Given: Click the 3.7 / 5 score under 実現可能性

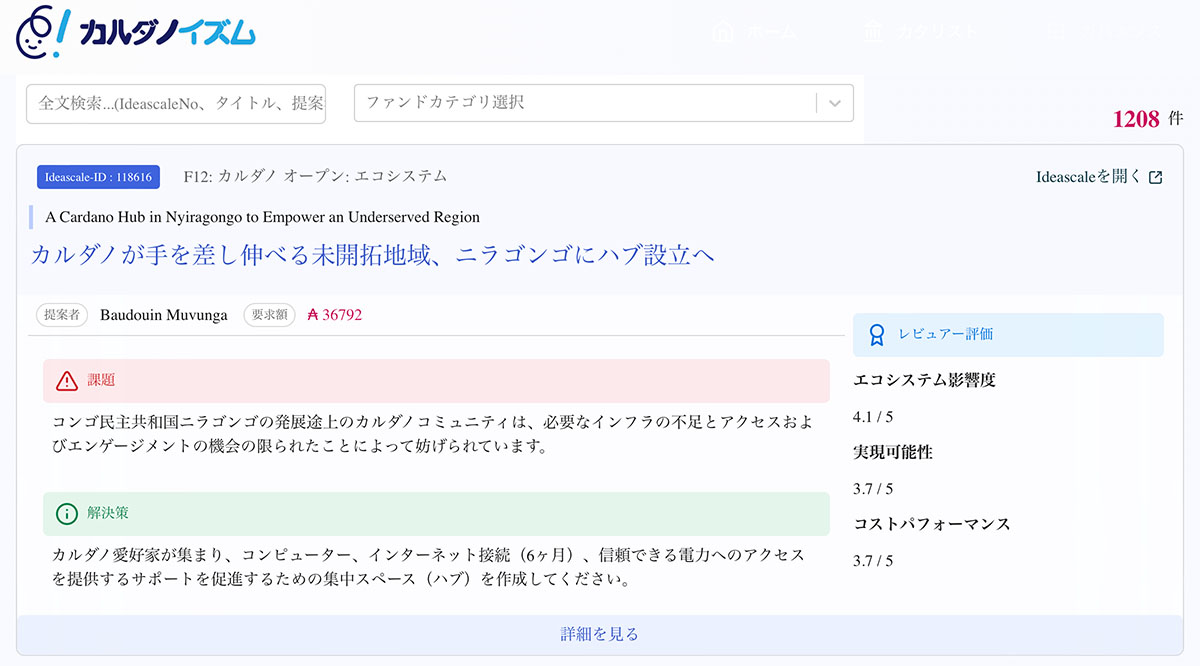Looking at the screenshot, I should [873, 488].
